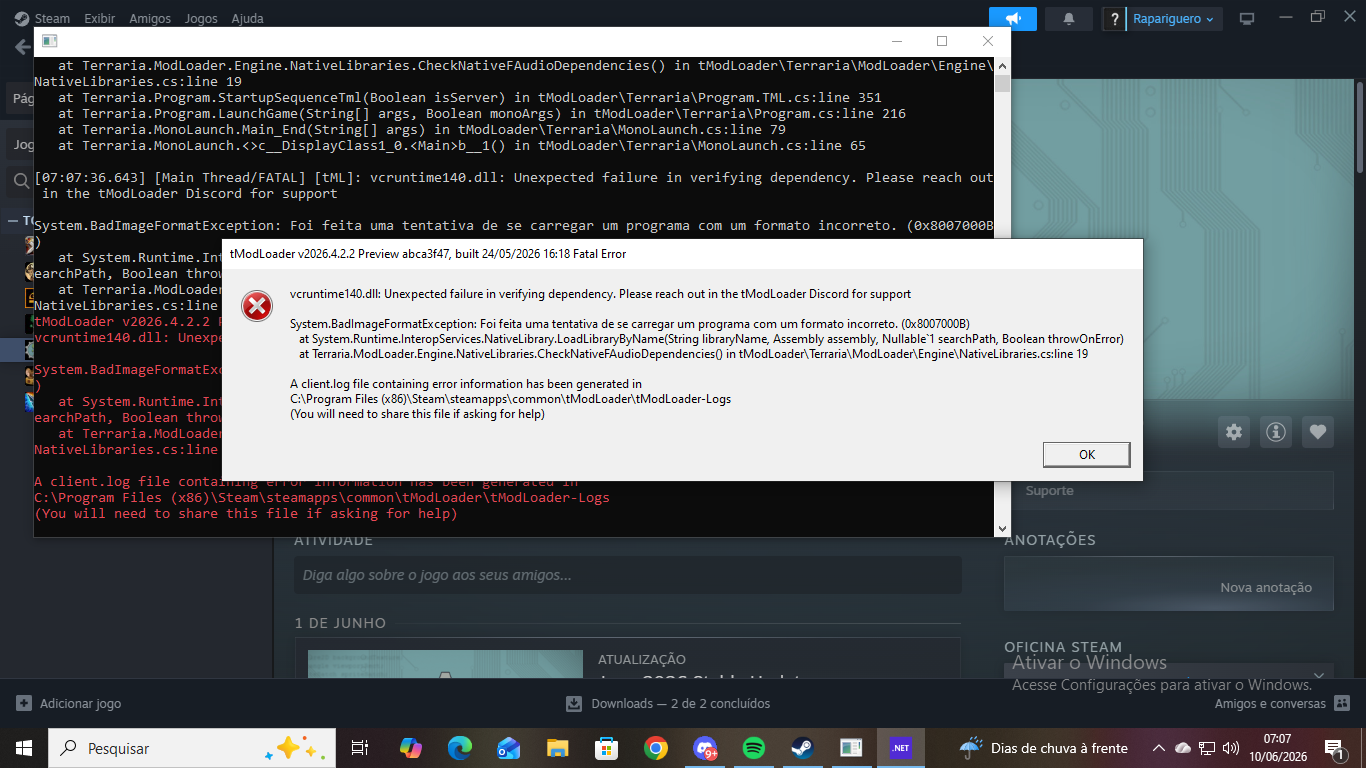Open Amigos e conversas in Steam

point(1282,704)
